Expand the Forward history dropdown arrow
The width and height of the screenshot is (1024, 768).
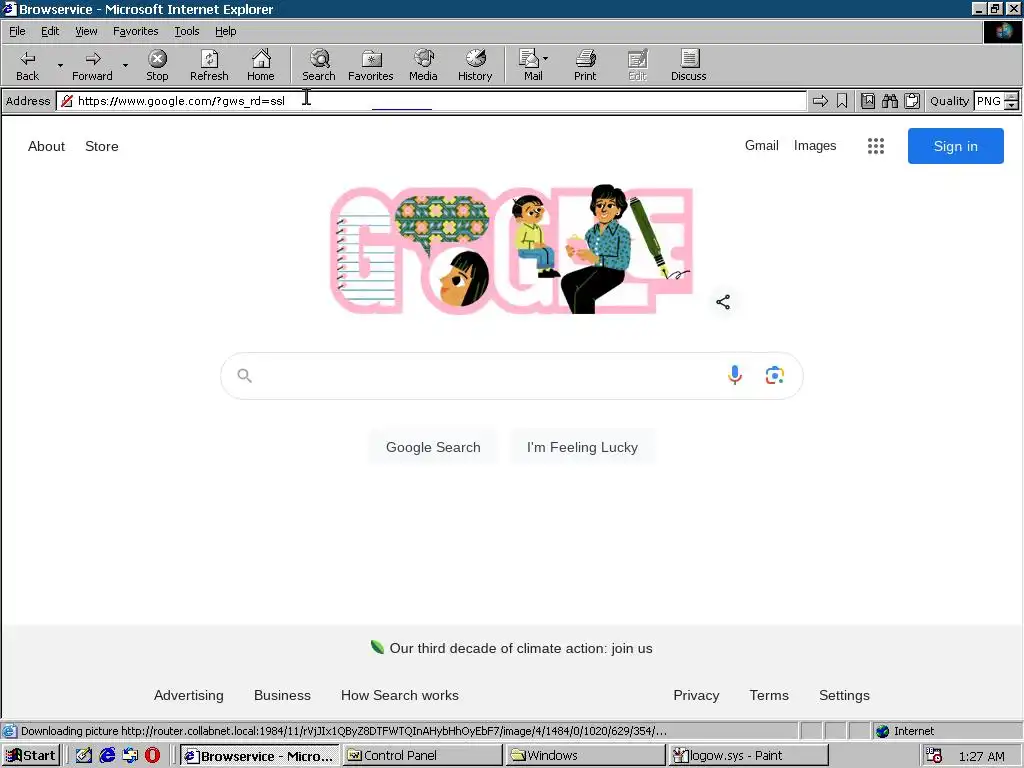[x=125, y=65]
